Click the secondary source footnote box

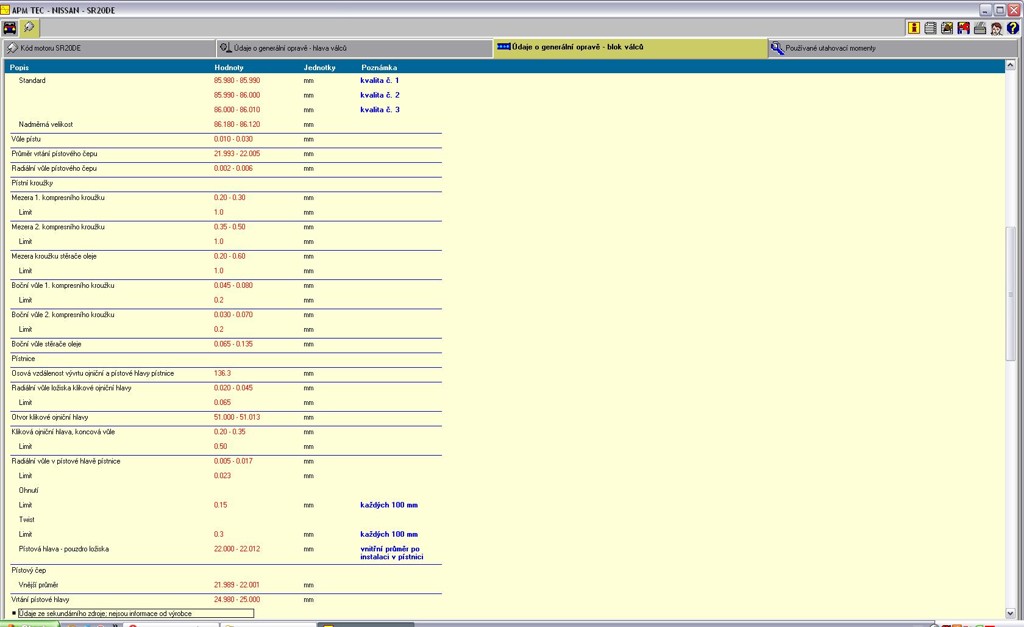135,613
